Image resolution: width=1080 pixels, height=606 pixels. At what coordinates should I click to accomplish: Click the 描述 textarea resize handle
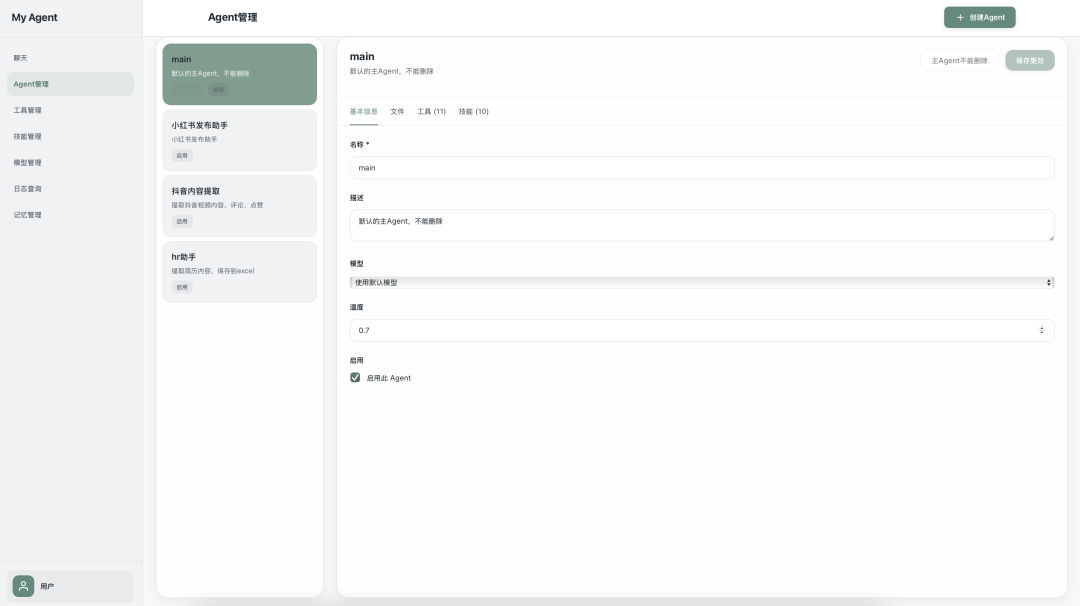point(1050,237)
